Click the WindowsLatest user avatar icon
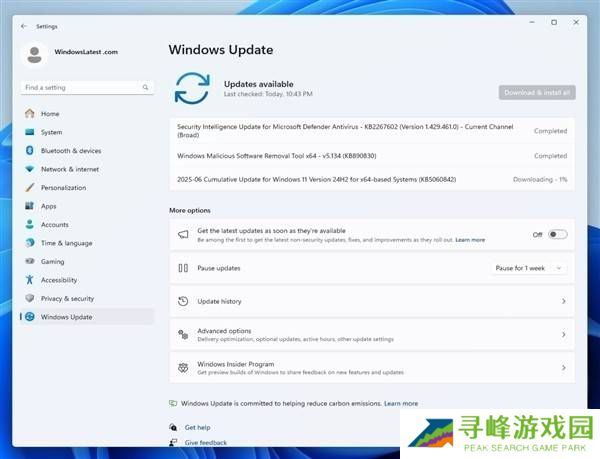600x459 pixels. pos(34,55)
